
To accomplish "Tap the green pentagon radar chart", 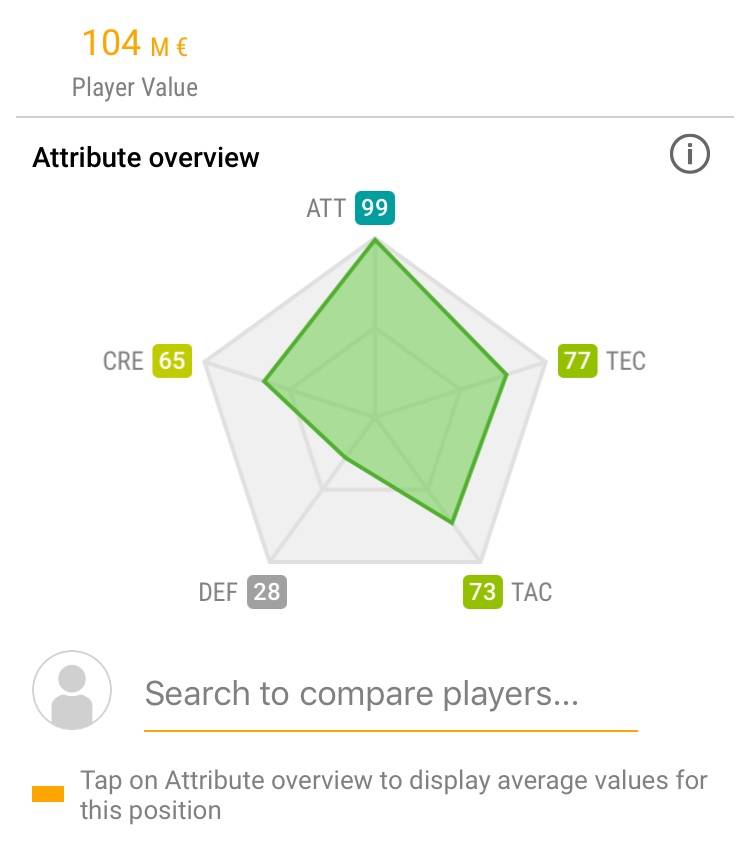I will pyautogui.click(x=386, y=381).
